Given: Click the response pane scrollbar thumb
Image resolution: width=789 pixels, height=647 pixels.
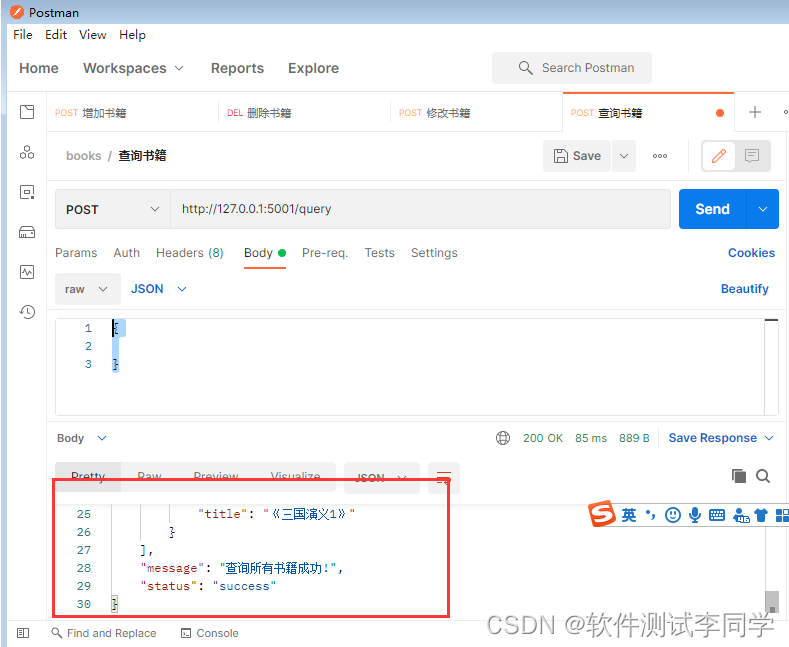Looking at the screenshot, I should [x=771, y=601].
